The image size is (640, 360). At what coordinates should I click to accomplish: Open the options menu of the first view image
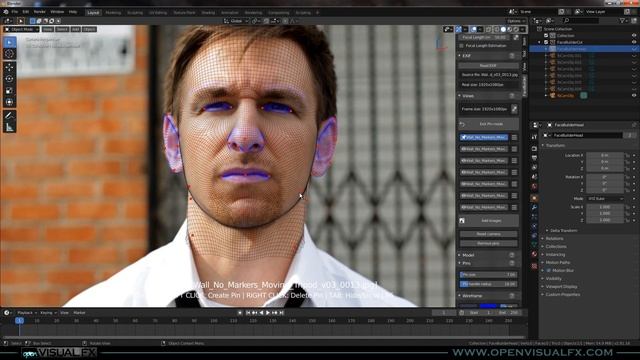(x=514, y=138)
